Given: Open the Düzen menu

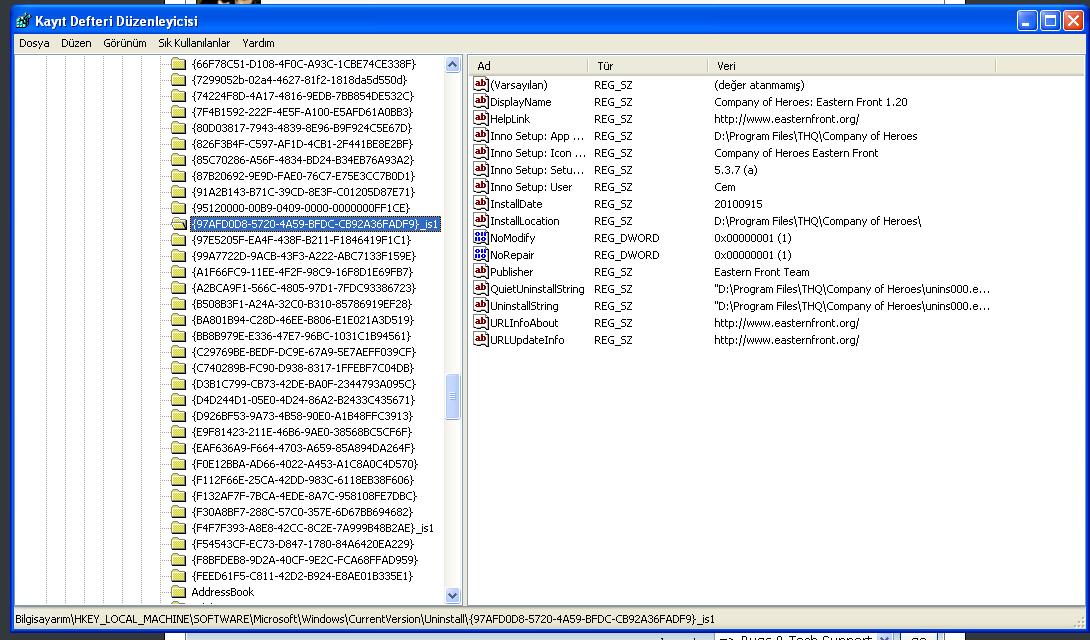Looking at the screenshot, I should click(76, 43).
